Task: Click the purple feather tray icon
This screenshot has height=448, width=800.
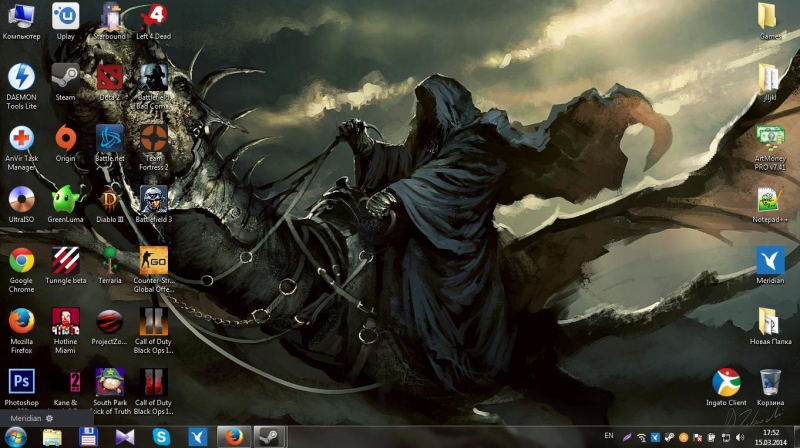Action: tap(627, 437)
